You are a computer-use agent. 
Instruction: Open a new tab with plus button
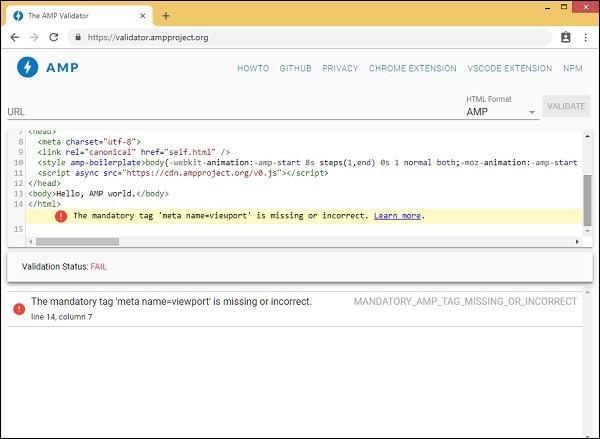coord(166,16)
